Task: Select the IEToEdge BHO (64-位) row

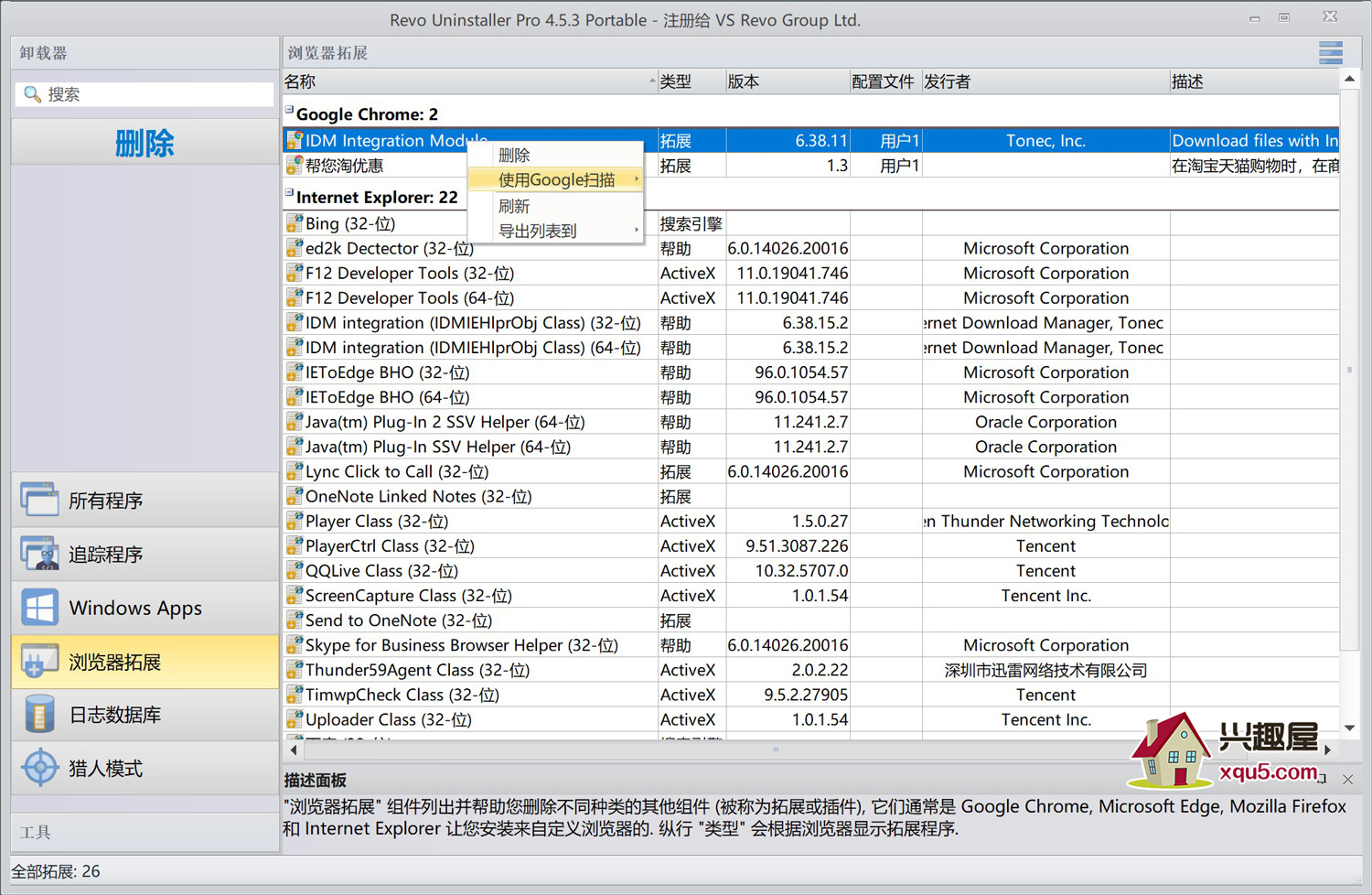Action: [810, 397]
